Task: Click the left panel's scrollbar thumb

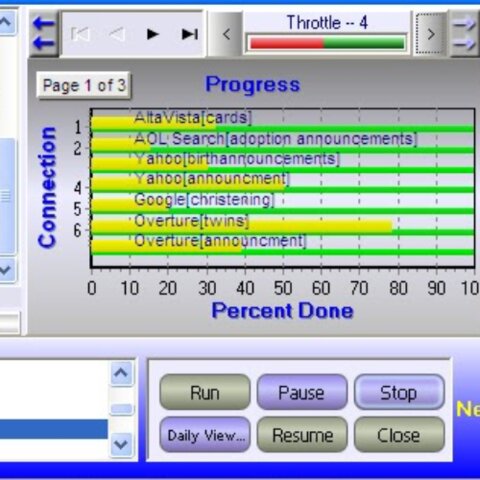Action: pyautogui.click(x=7, y=196)
